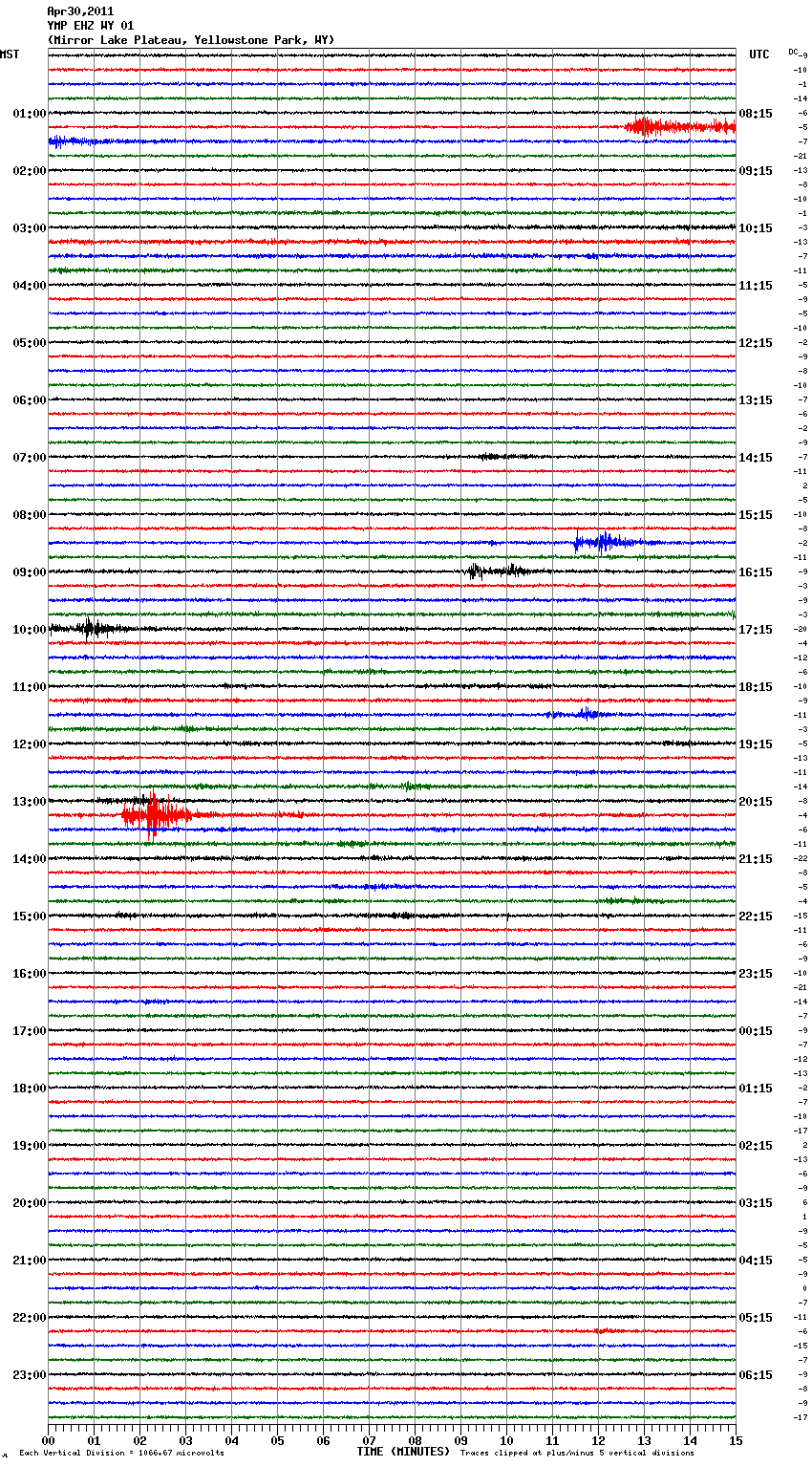
Task: Click the MST column header
Action: [x=10, y=54]
